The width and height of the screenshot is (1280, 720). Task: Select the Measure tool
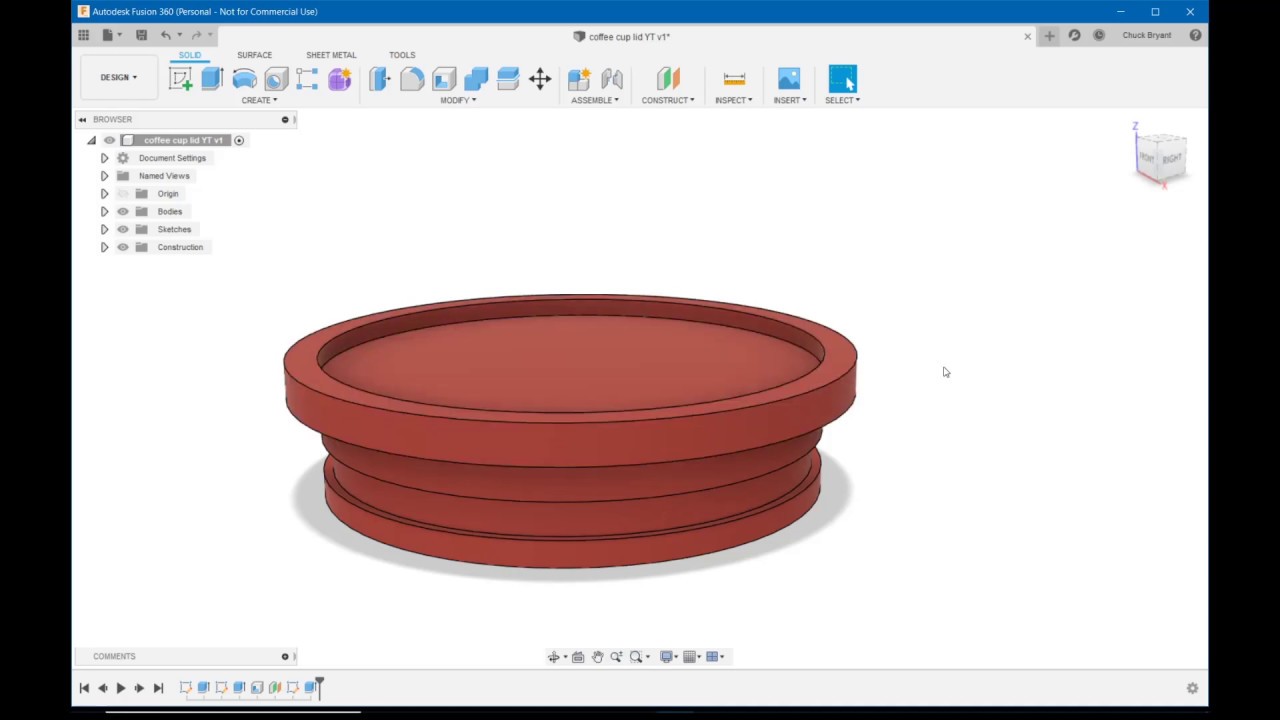734,79
